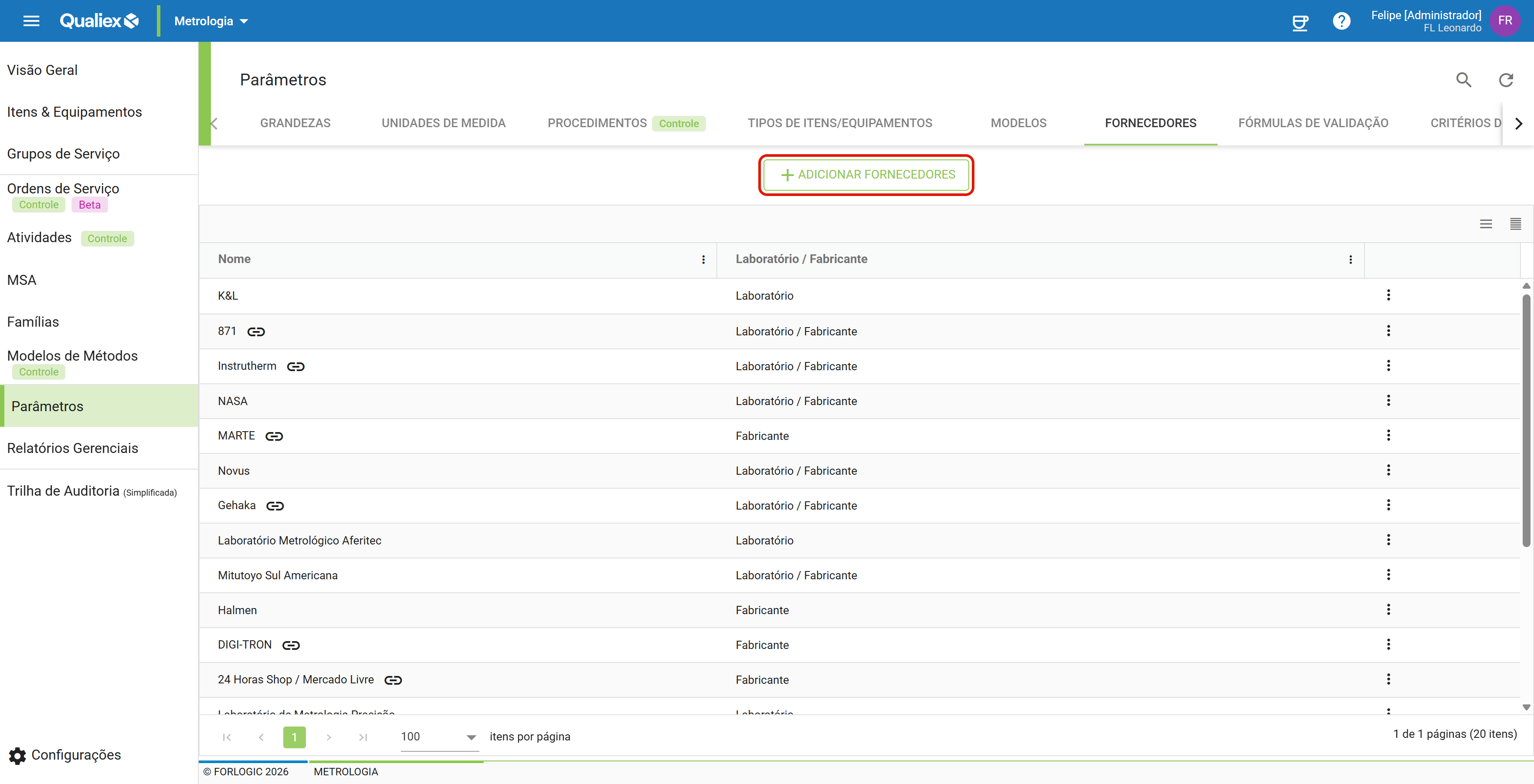Go to the previous page
The height and width of the screenshot is (784, 1534).
261,737
